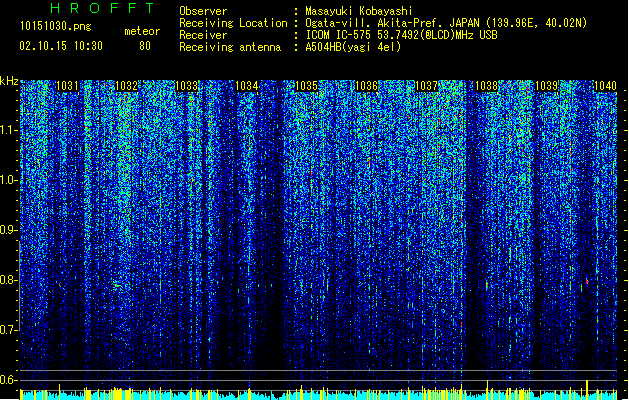Select the 1038 time marker

click(x=487, y=86)
